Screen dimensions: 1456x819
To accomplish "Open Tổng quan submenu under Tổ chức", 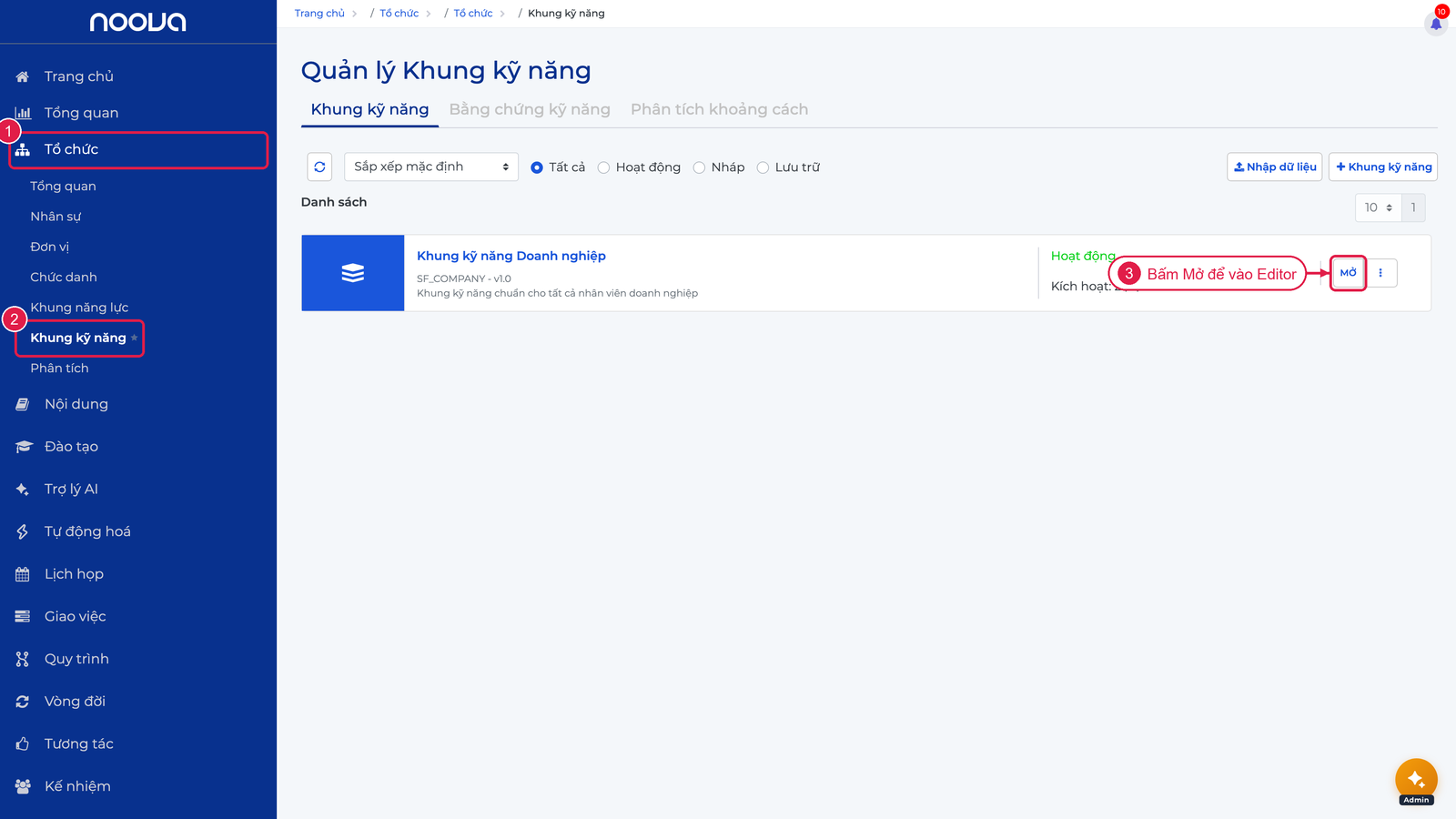I will (x=63, y=187).
